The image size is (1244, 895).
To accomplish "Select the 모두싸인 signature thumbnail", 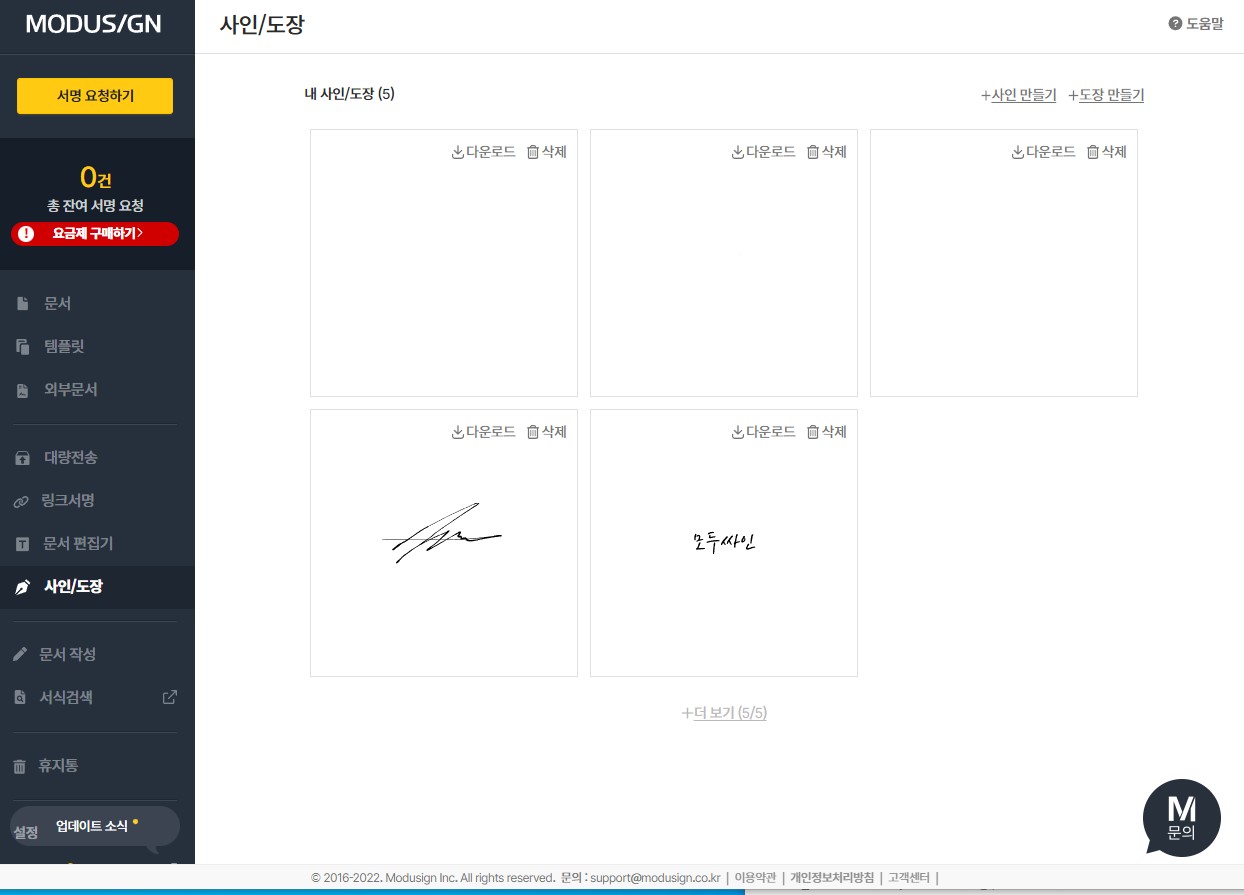I will tap(723, 542).
